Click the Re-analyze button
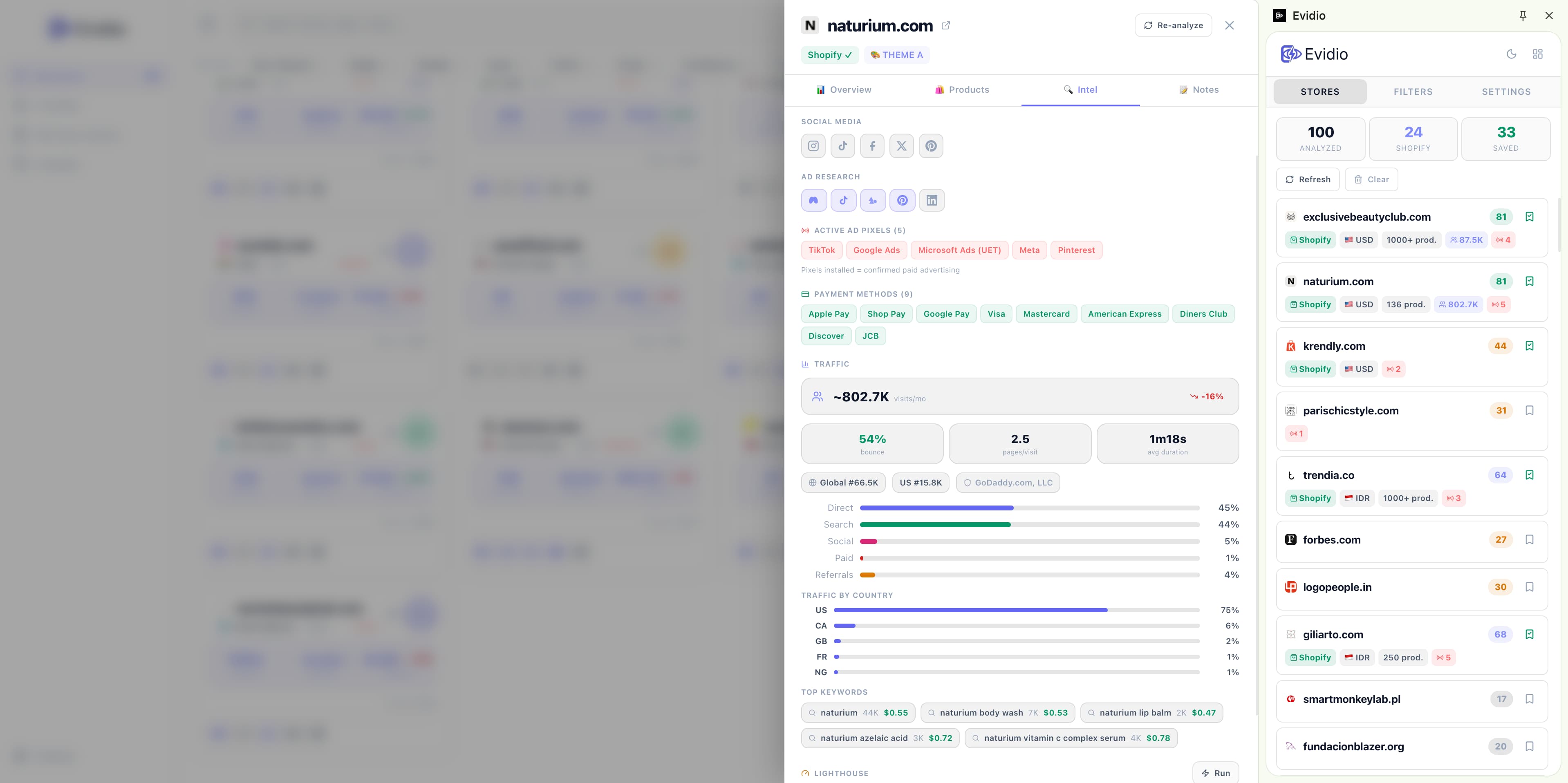 (1173, 26)
